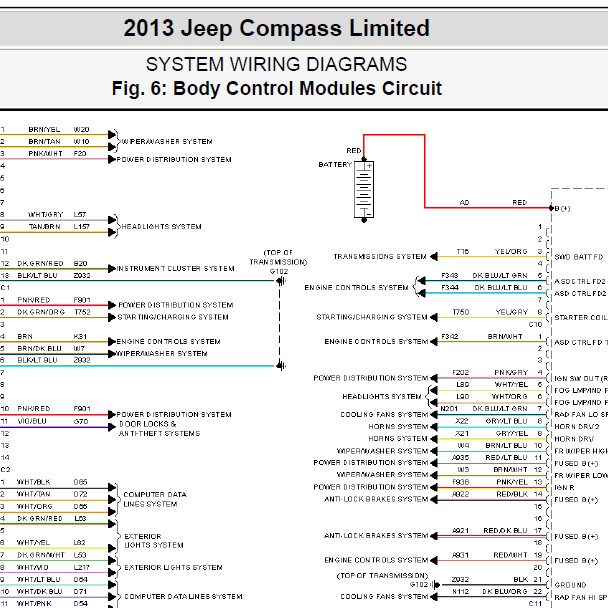608x608 pixels.
Task: Click 'DOOR LOCKS & ANTI-THEFT SYSTEMS' label
Action: [x=159, y=429]
